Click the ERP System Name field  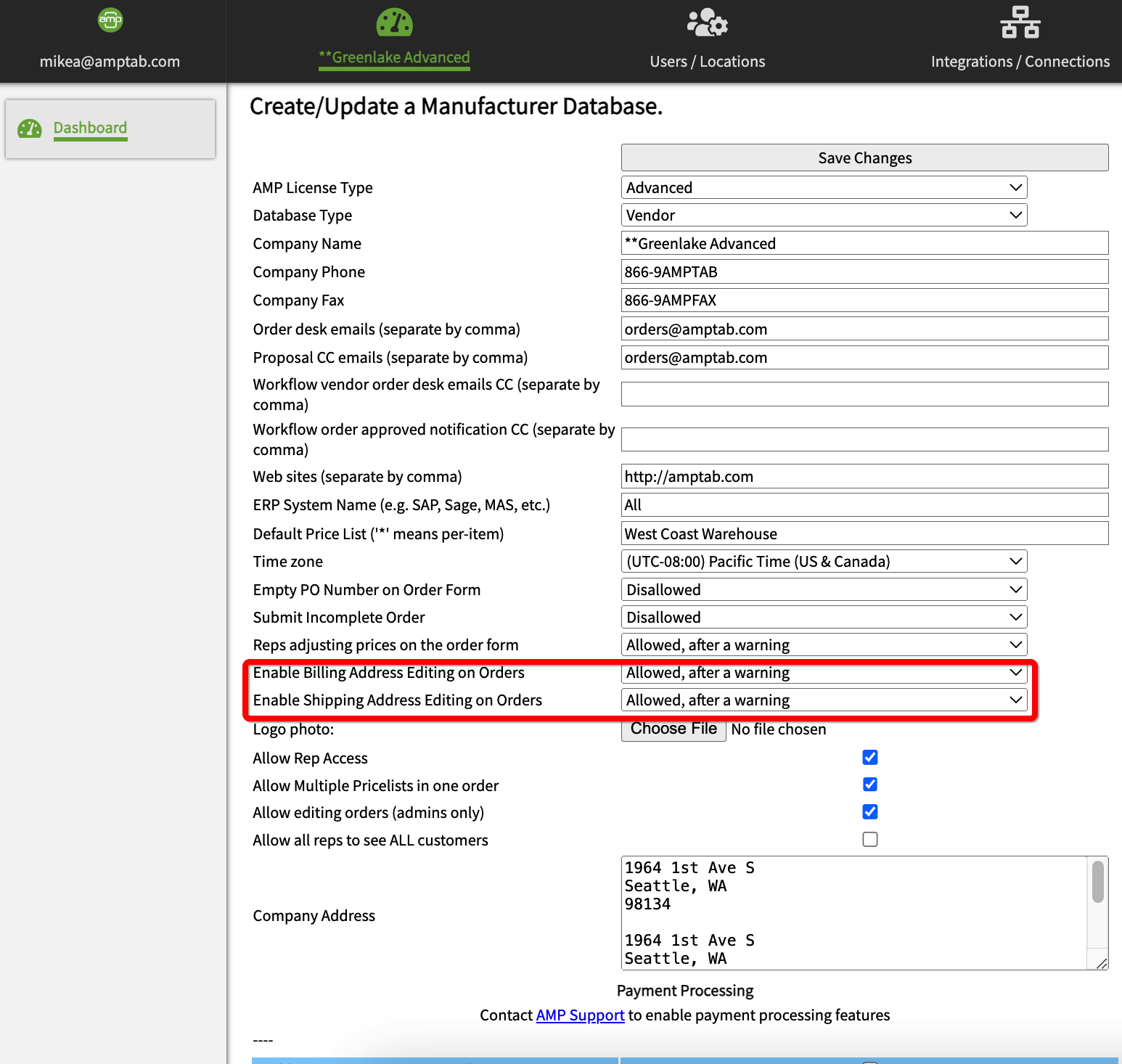click(x=864, y=504)
